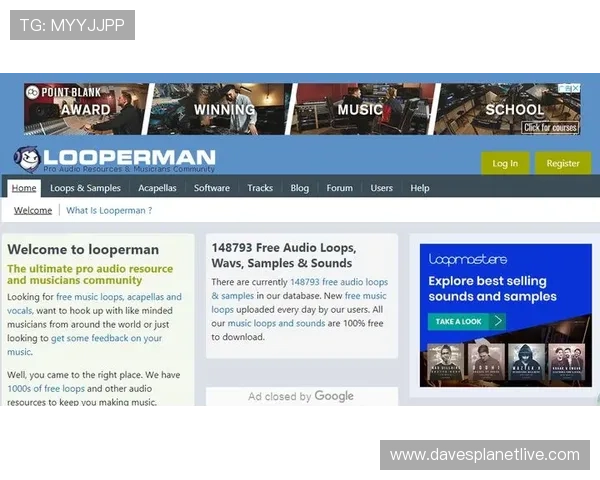Click the Loopmasters ad logo

pyautogui.click(x=467, y=259)
